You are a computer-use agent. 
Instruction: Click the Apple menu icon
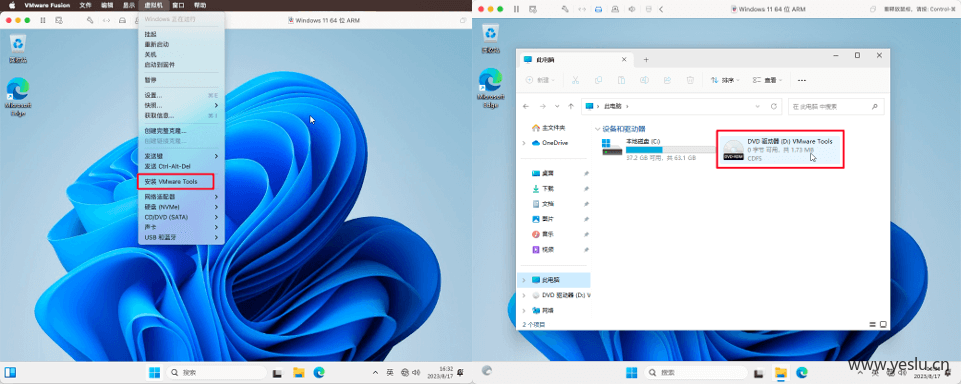pyautogui.click(x=11, y=5)
